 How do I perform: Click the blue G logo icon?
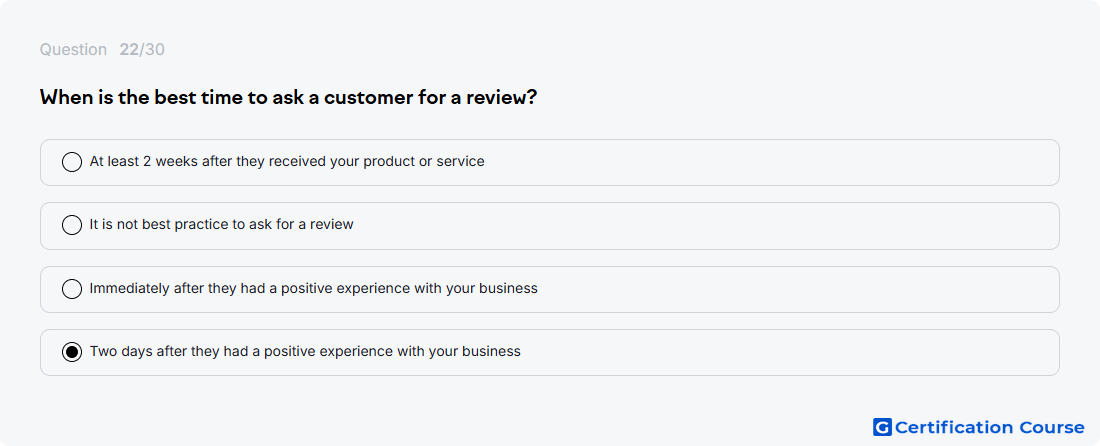click(882, 427)
